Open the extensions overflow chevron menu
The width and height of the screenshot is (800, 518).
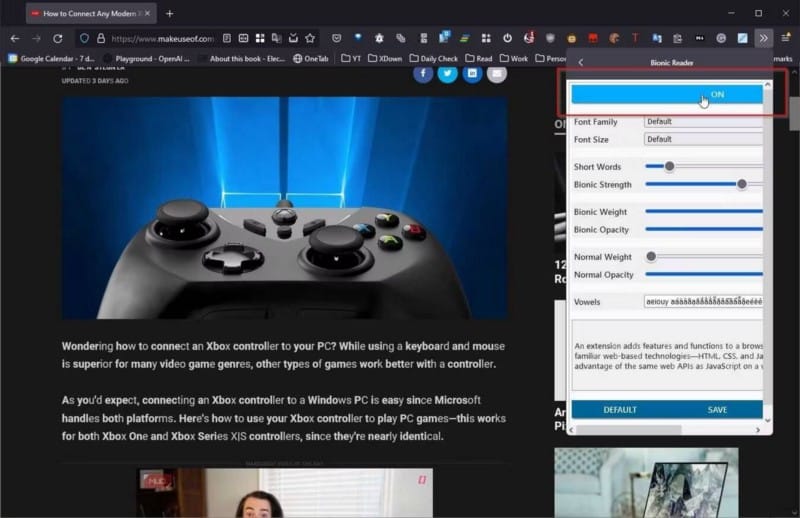point(764,38)
